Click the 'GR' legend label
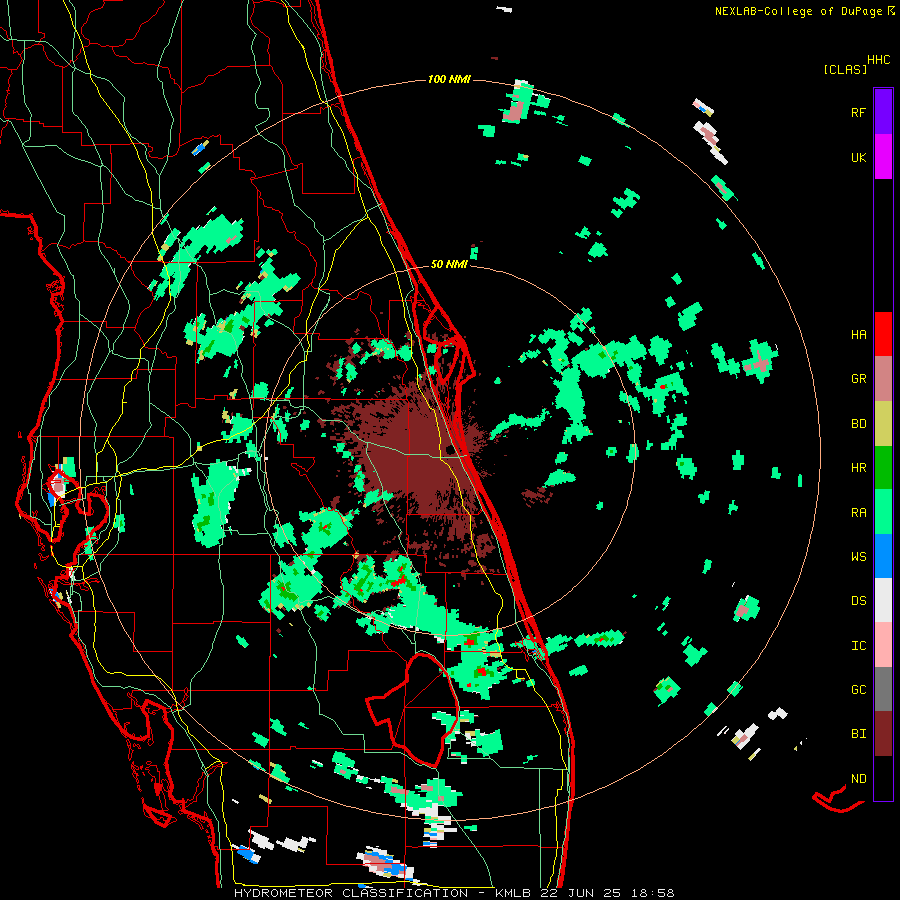 [858, 379]
